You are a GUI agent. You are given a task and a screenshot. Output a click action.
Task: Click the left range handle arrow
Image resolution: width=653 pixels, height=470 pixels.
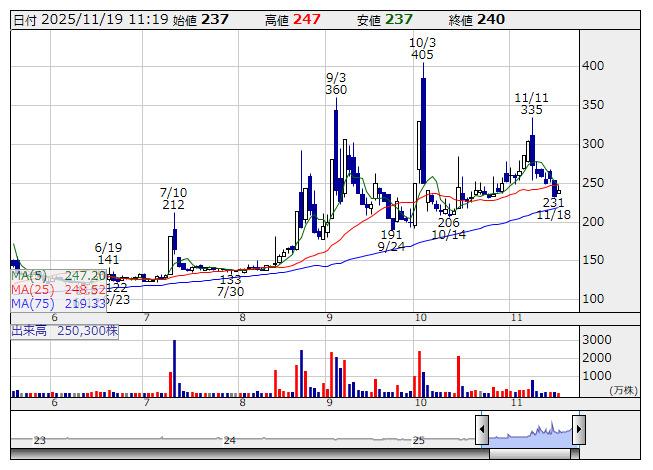pyautogui.click(x=482, y=432)
